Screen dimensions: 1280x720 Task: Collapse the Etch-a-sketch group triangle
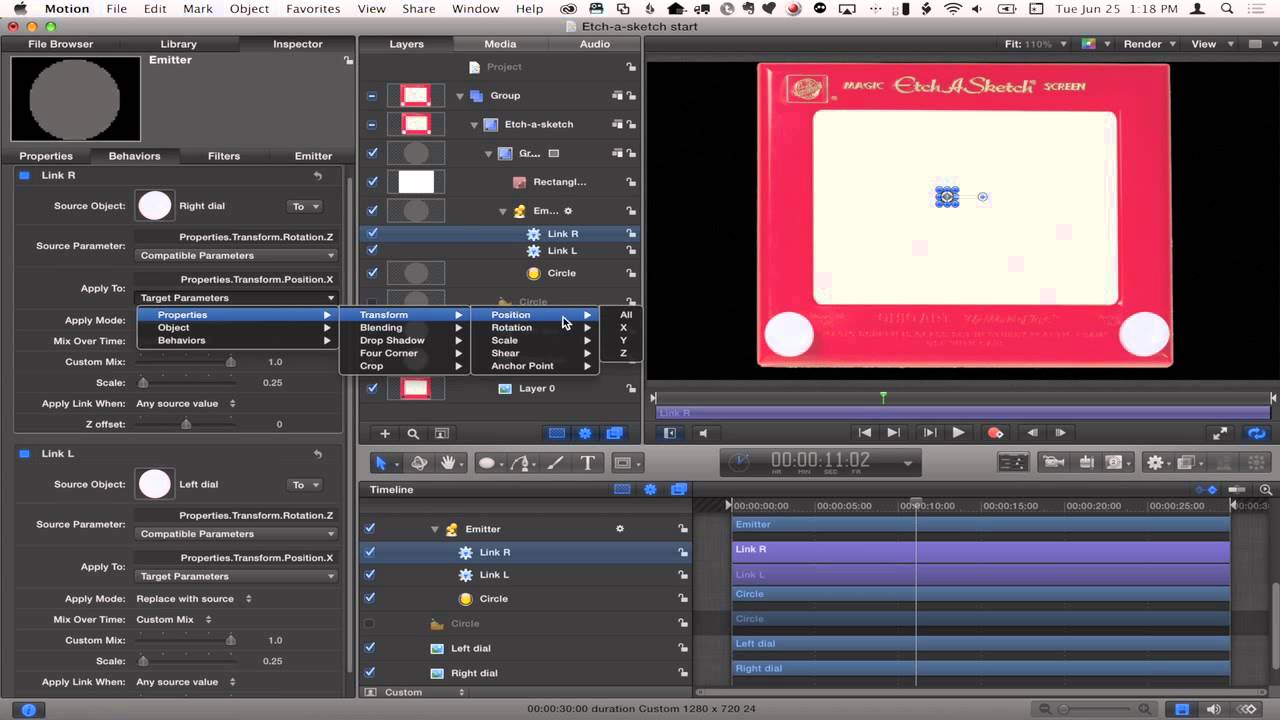click(x=474, y=125)
